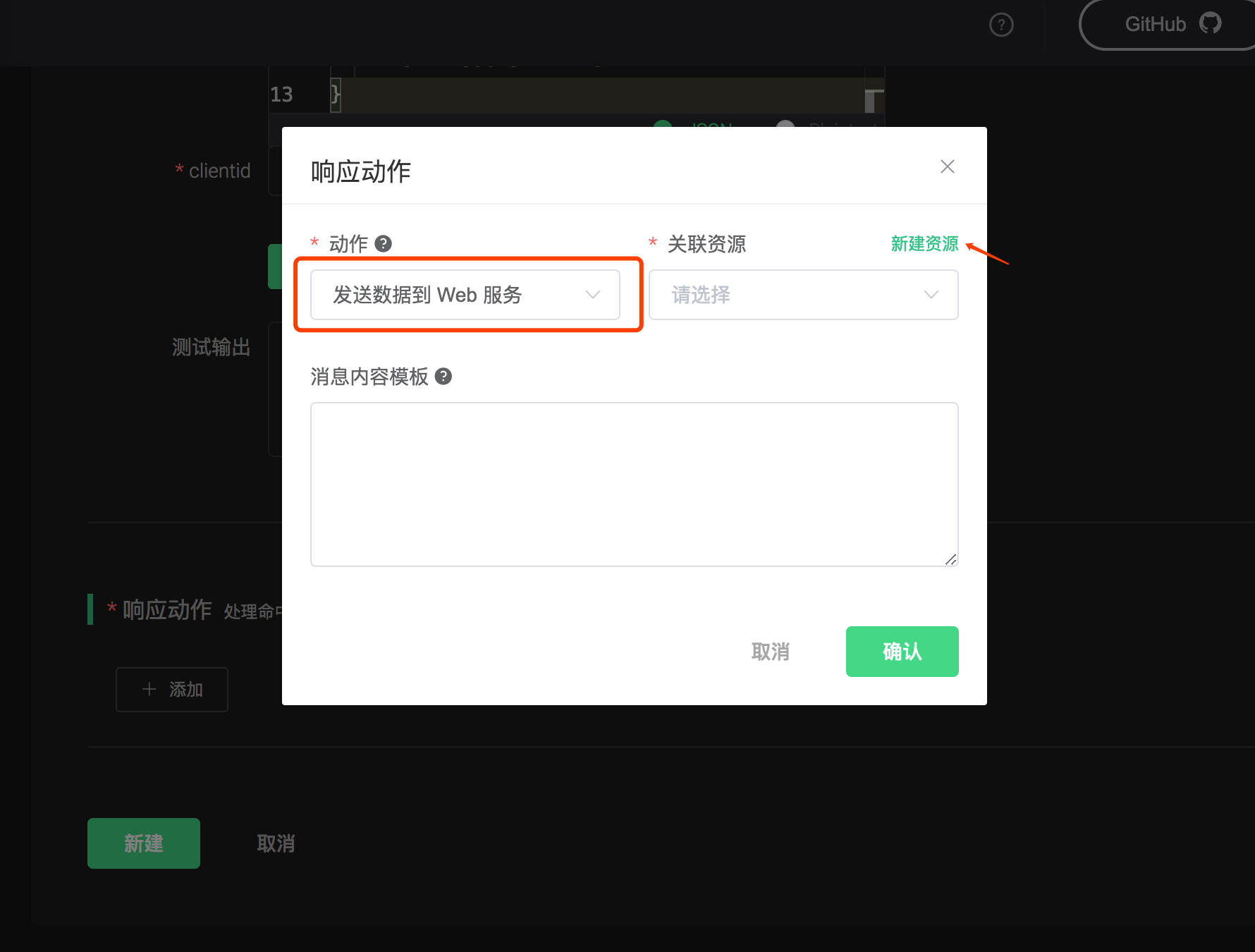This screenshot has width=1255, height=952.
Task: Open the help icon in top bar
Action: (x=1001, y=25)
